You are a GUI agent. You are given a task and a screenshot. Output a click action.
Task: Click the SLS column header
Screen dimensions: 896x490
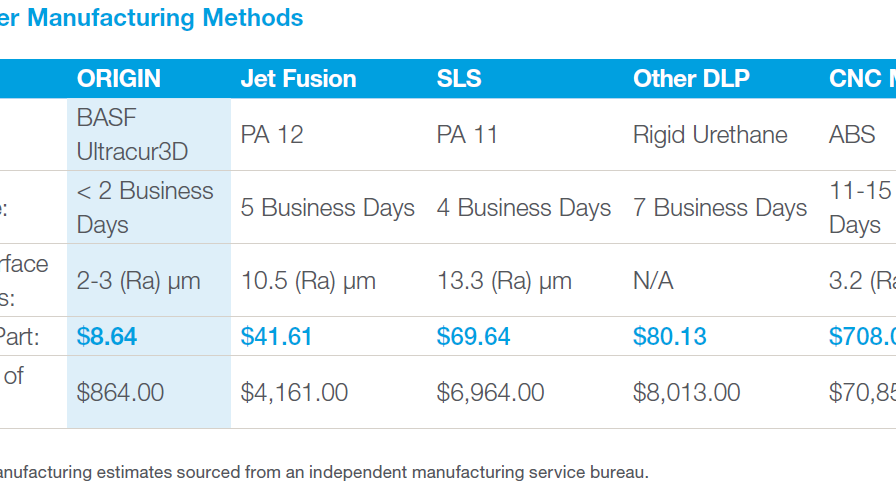tap(461, 79)
